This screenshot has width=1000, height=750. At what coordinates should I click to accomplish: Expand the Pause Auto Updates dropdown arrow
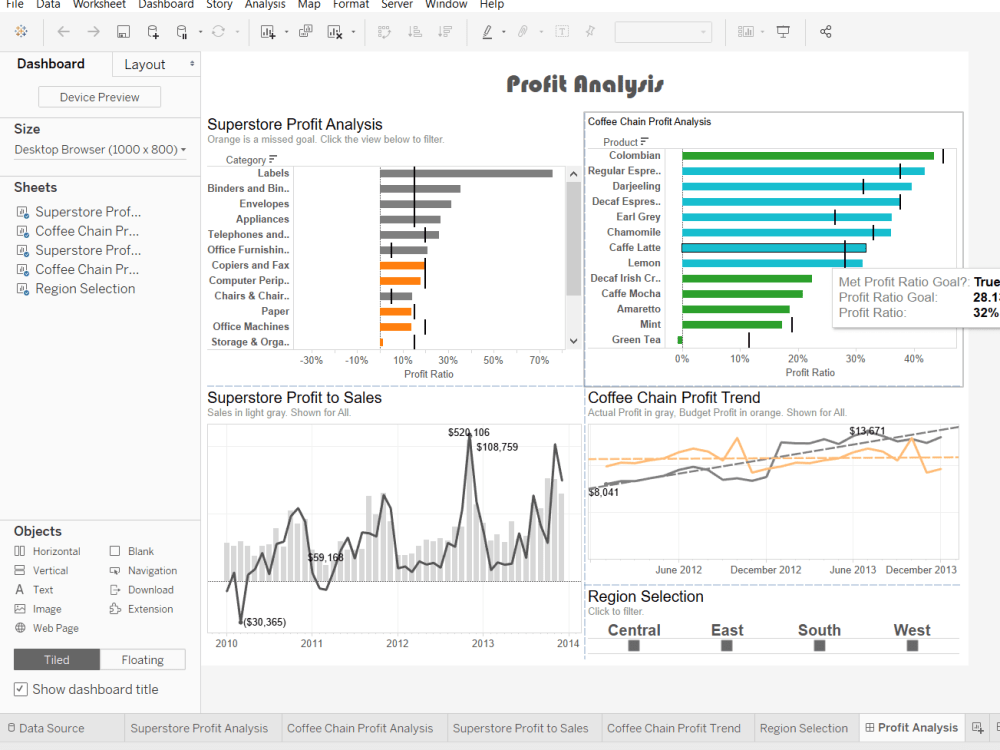pos(200,31)
